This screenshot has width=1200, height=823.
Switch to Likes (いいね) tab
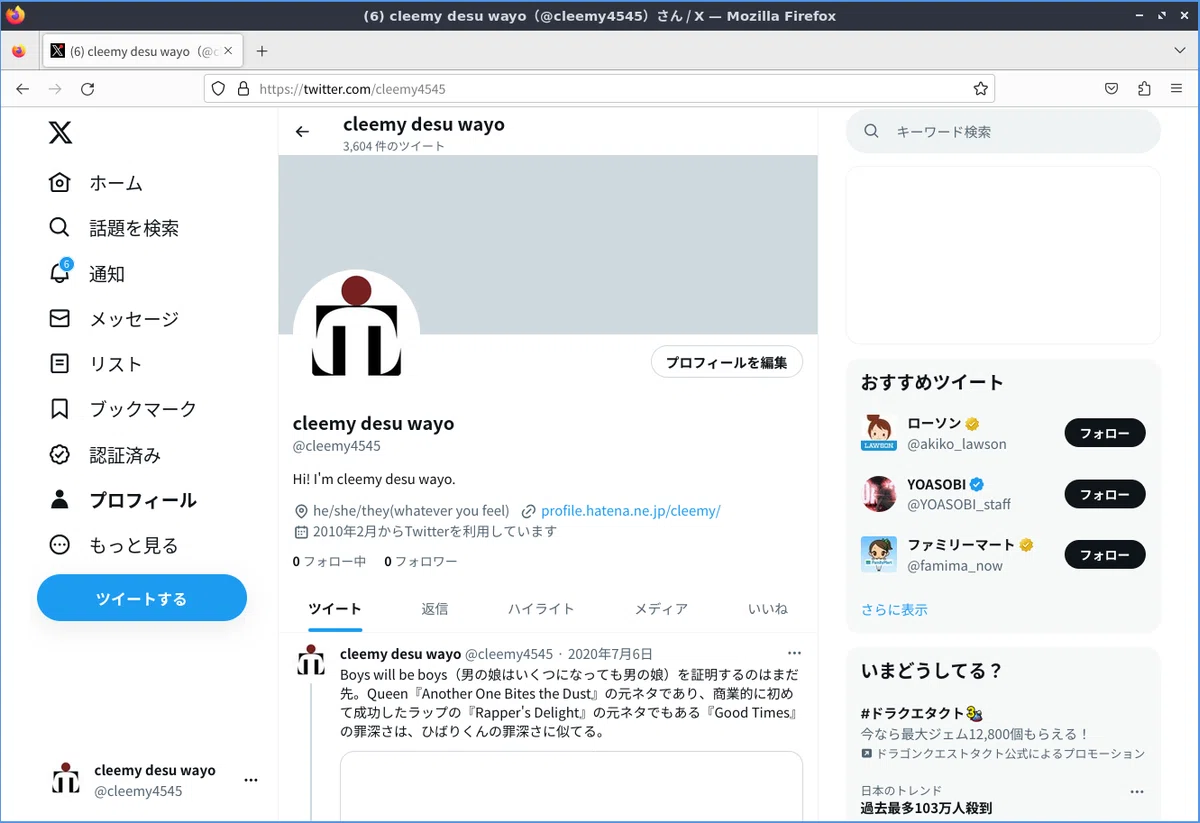768,608
